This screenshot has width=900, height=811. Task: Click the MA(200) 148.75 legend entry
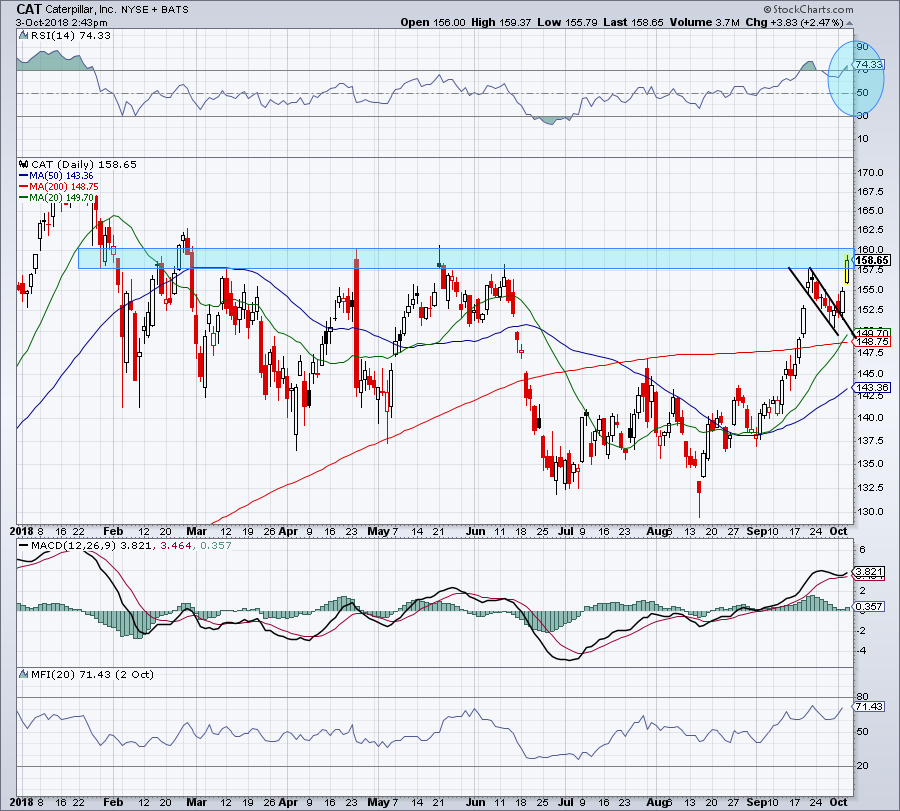tap(58, 187)
